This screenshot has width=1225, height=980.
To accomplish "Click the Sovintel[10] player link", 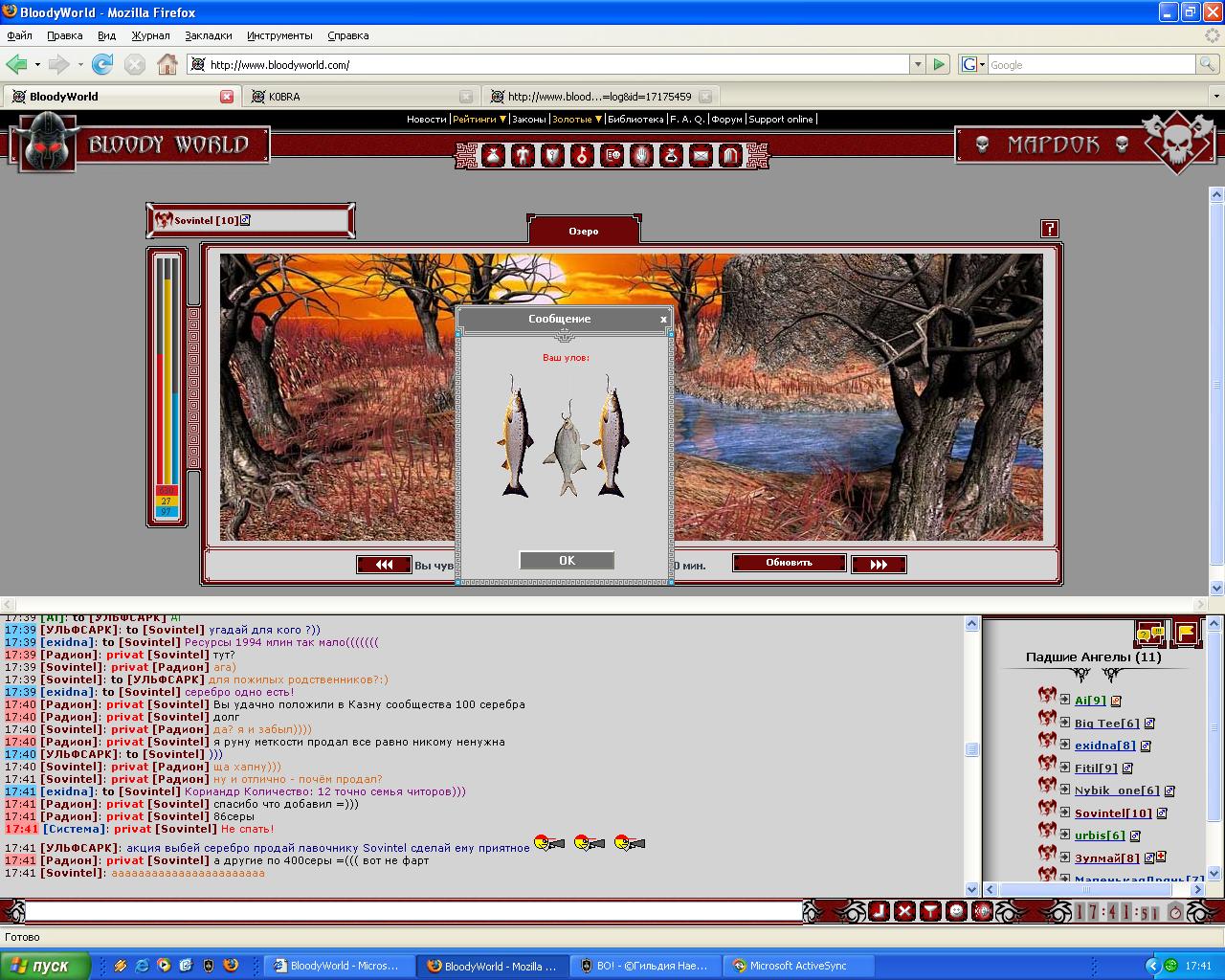I will click(x=1113, y=813).
